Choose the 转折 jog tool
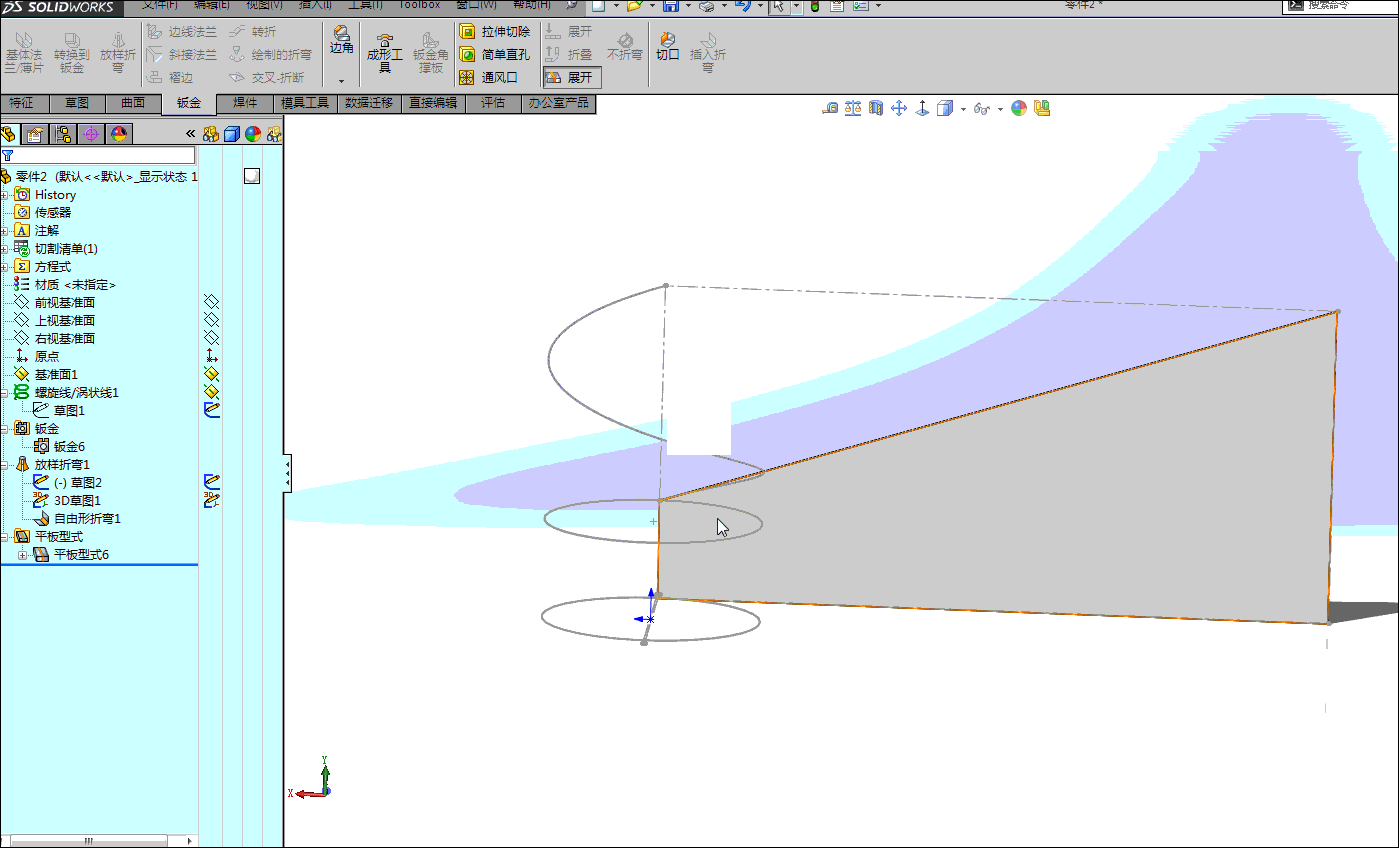The width and height of the screenshot is (1399, 848). (252, 32)
